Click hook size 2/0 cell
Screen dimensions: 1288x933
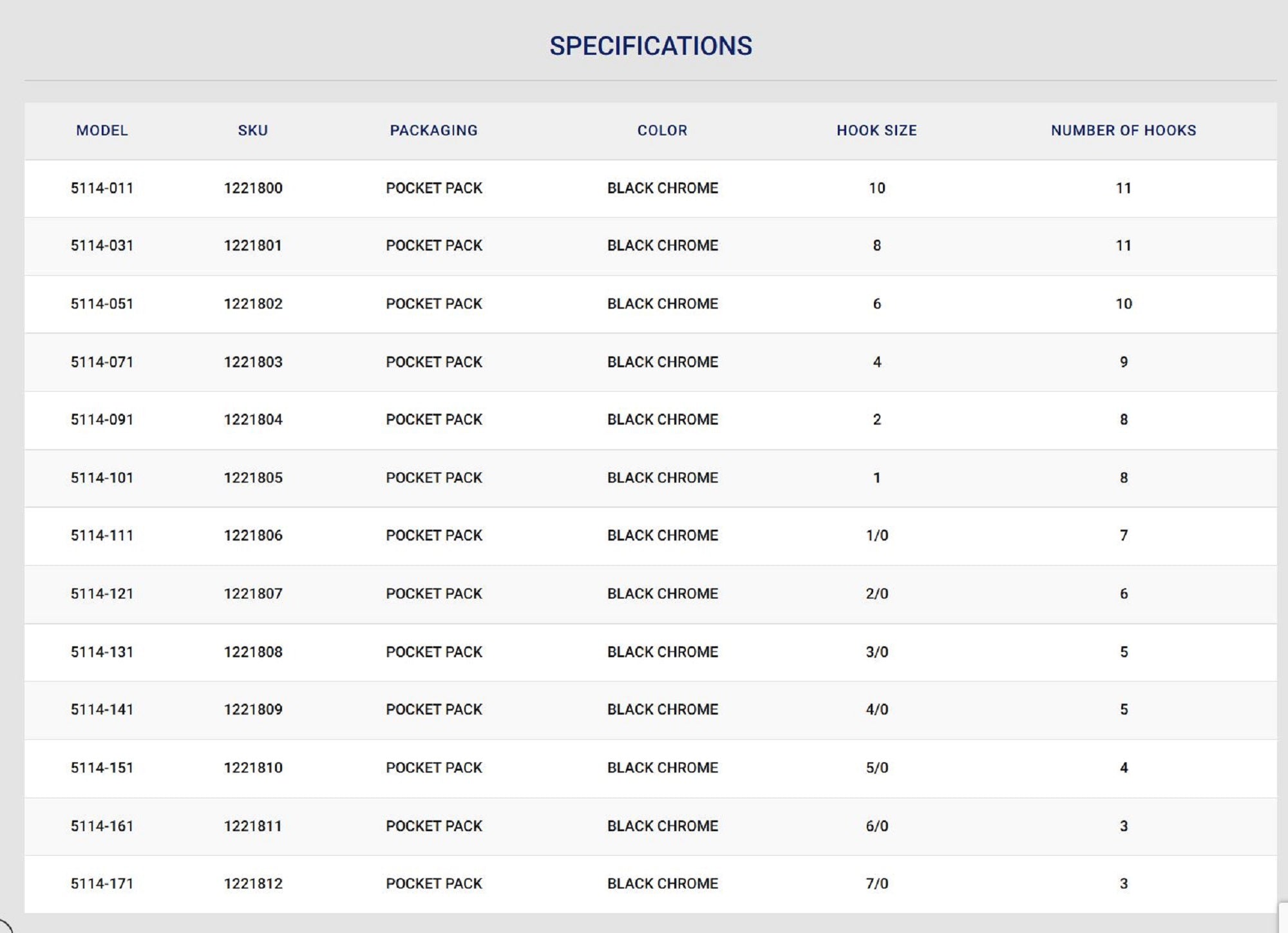876,593
